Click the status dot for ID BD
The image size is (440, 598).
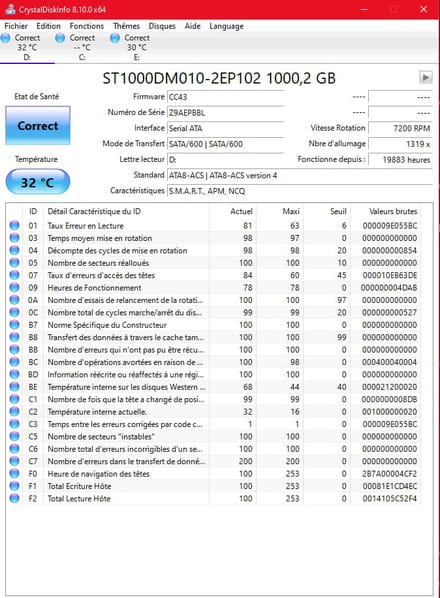tap(14, 374)
